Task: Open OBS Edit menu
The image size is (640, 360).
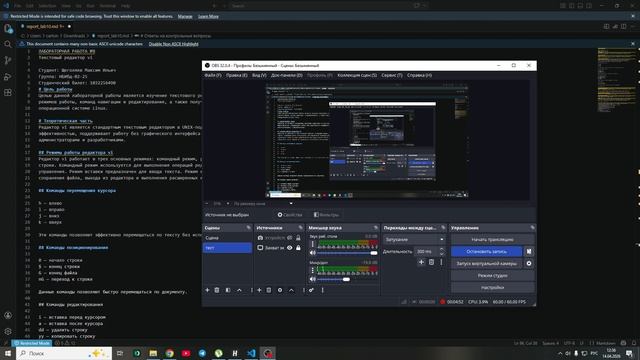Action: 236,76
